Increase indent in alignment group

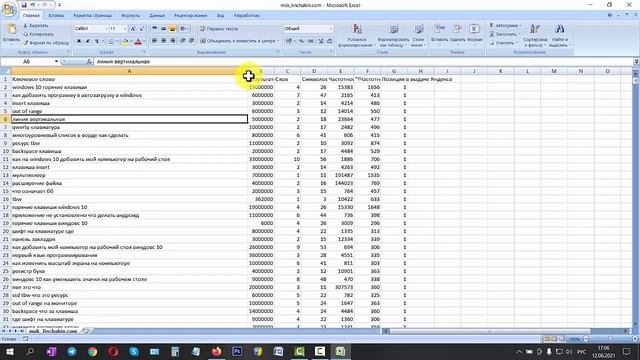click(x=191, y=41)
